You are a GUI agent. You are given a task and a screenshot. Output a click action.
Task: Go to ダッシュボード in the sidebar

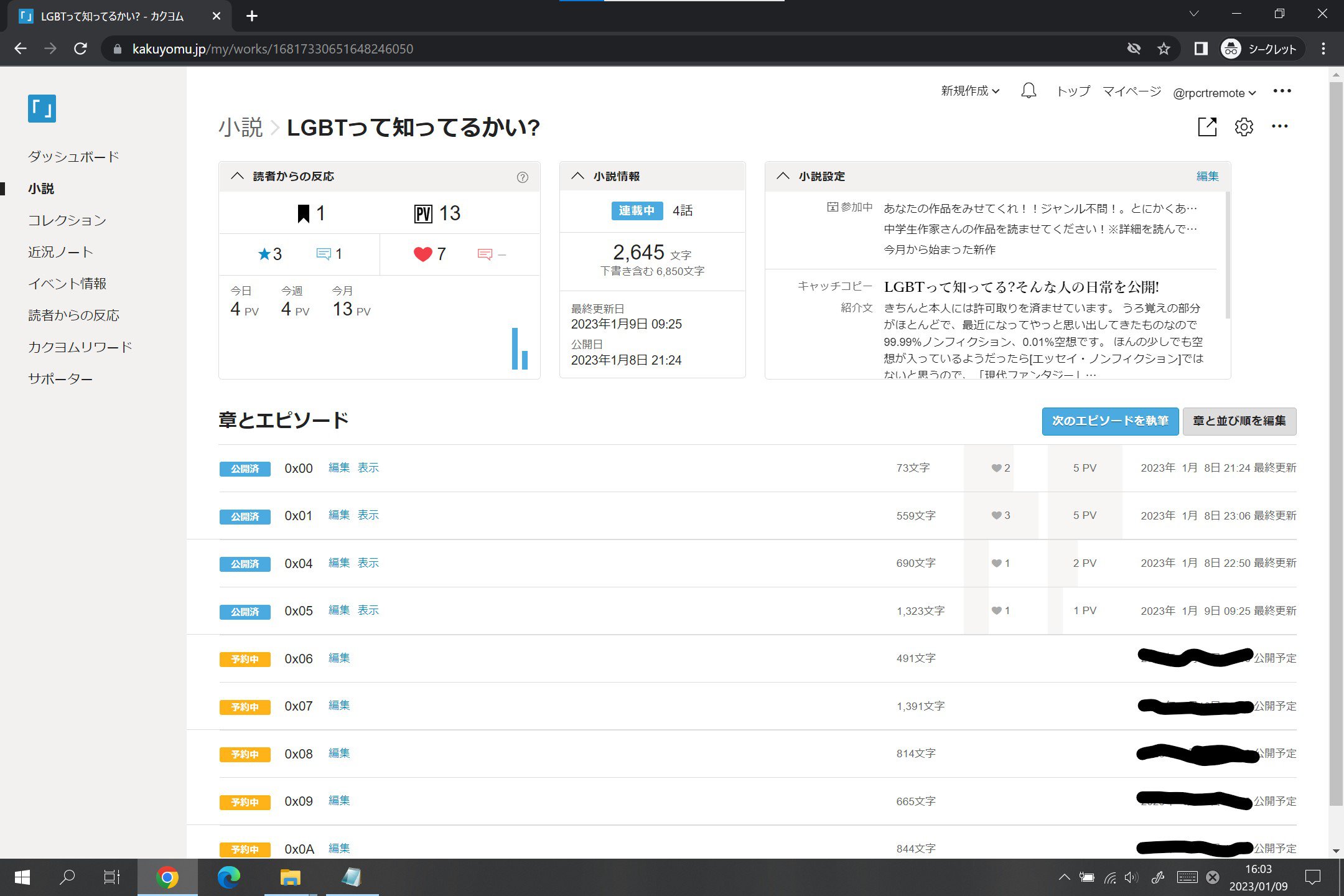73,157
